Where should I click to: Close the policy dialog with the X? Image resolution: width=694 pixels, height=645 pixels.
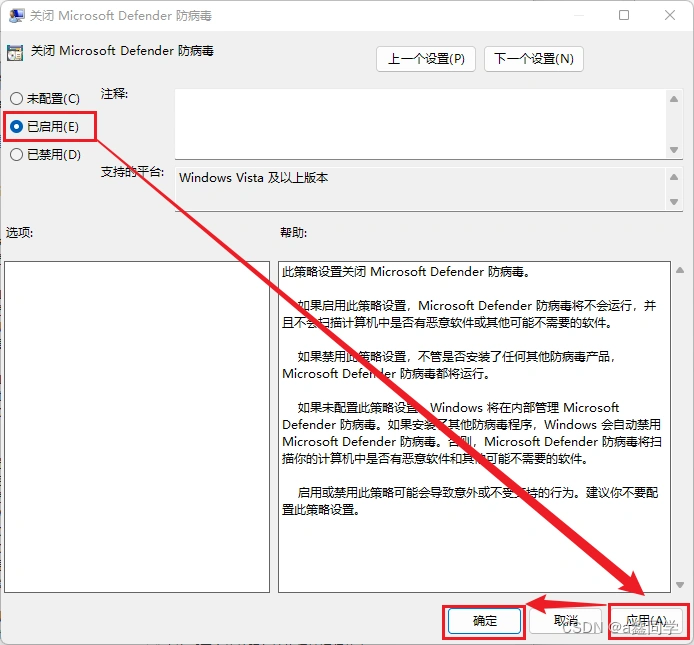[670, 16]
